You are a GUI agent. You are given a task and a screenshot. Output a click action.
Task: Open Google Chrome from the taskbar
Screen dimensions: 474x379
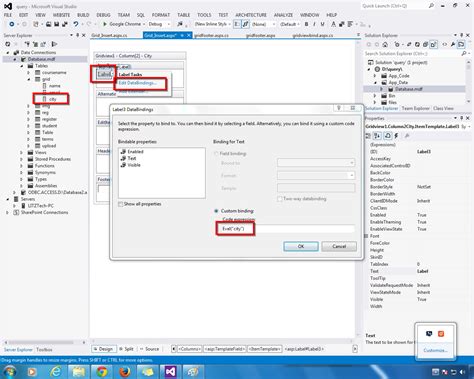pos(102,371)
